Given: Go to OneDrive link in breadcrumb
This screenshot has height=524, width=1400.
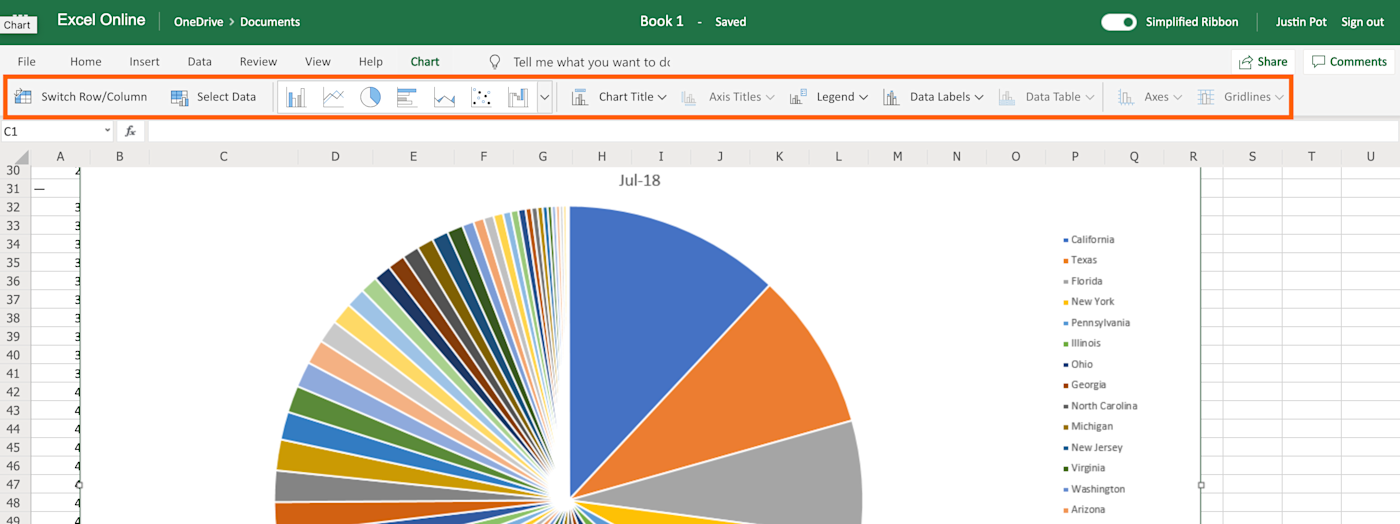Looking at the screenshot, I should point(198,22).
